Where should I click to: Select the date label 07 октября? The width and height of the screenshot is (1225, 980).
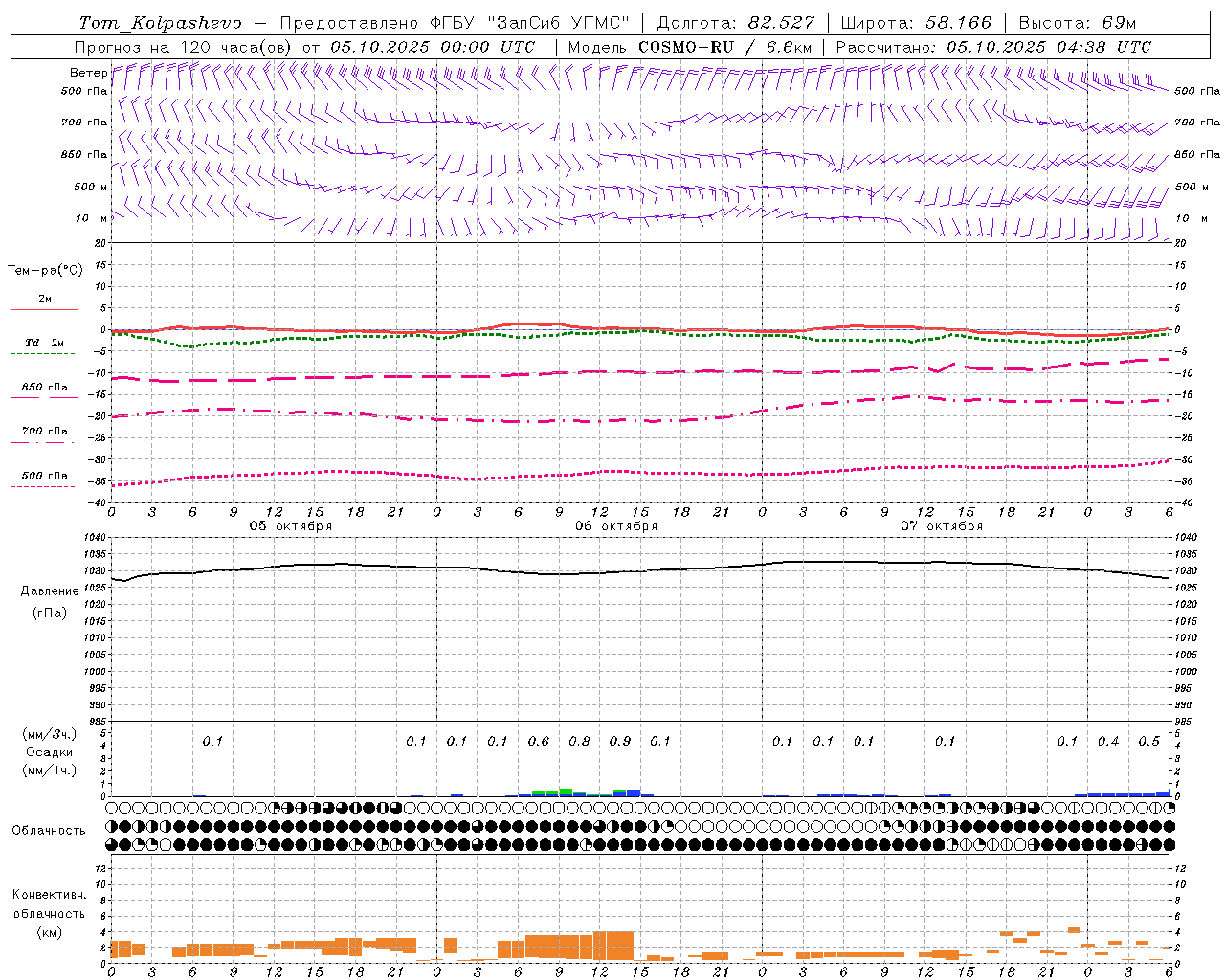(x=942, y=526)
